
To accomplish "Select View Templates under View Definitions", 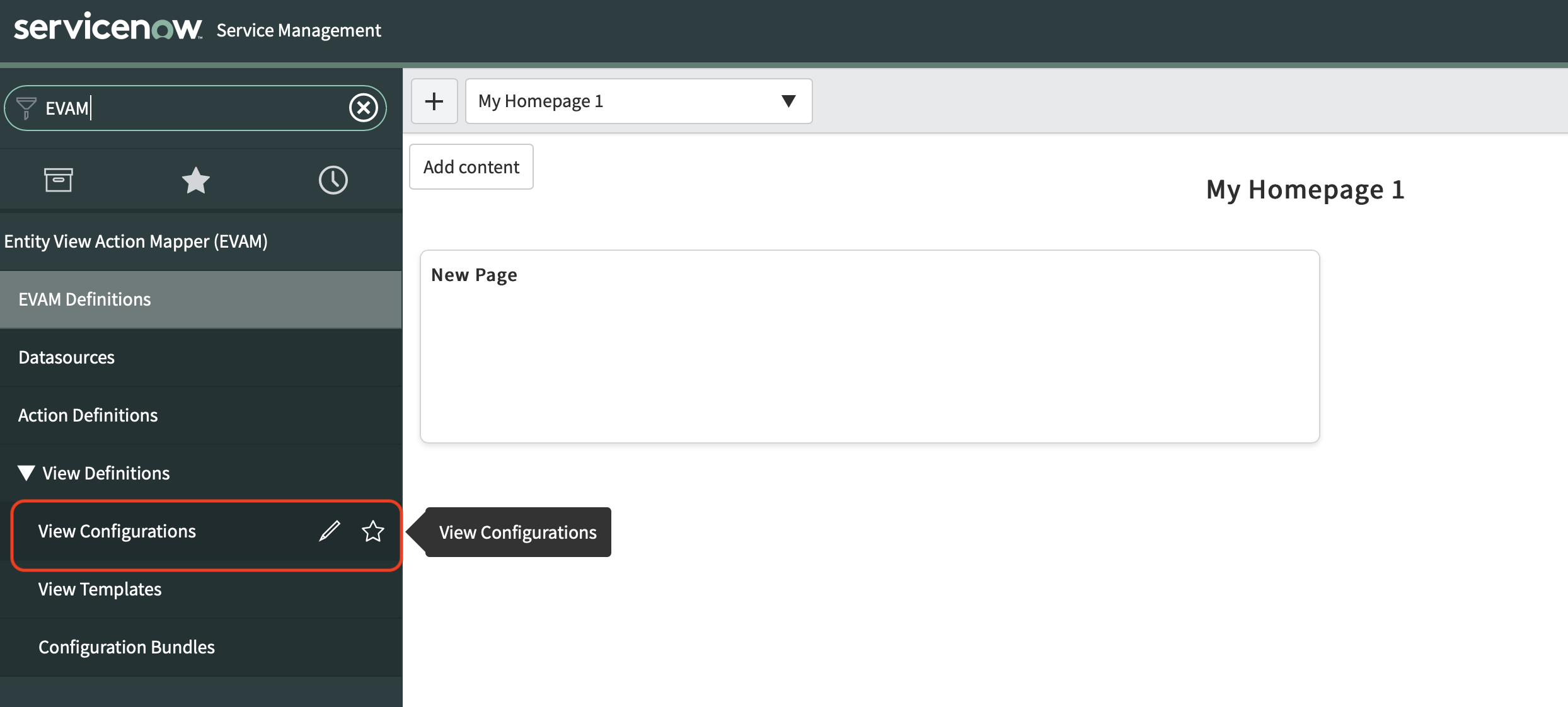I will pos(100,589).
